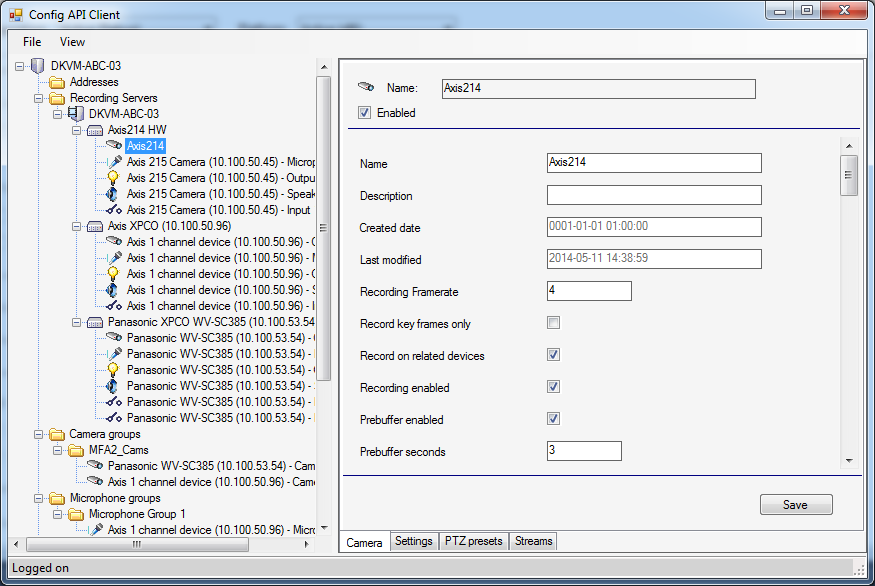Click the microphone icon of Axis 215 Camera
The width and height of the screenshot is (875, 586).
pos(114,162)
